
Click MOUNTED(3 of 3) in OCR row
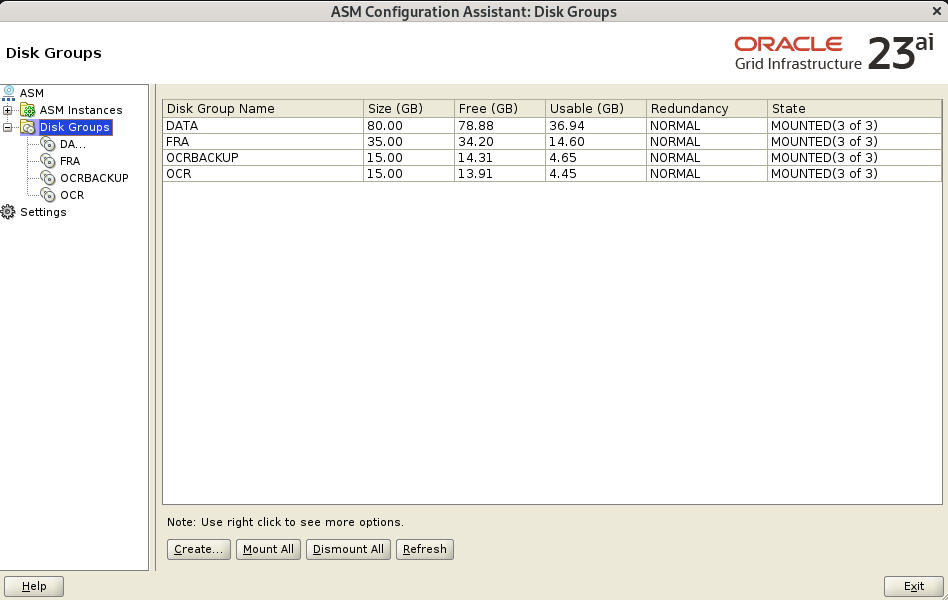point(824,174)
